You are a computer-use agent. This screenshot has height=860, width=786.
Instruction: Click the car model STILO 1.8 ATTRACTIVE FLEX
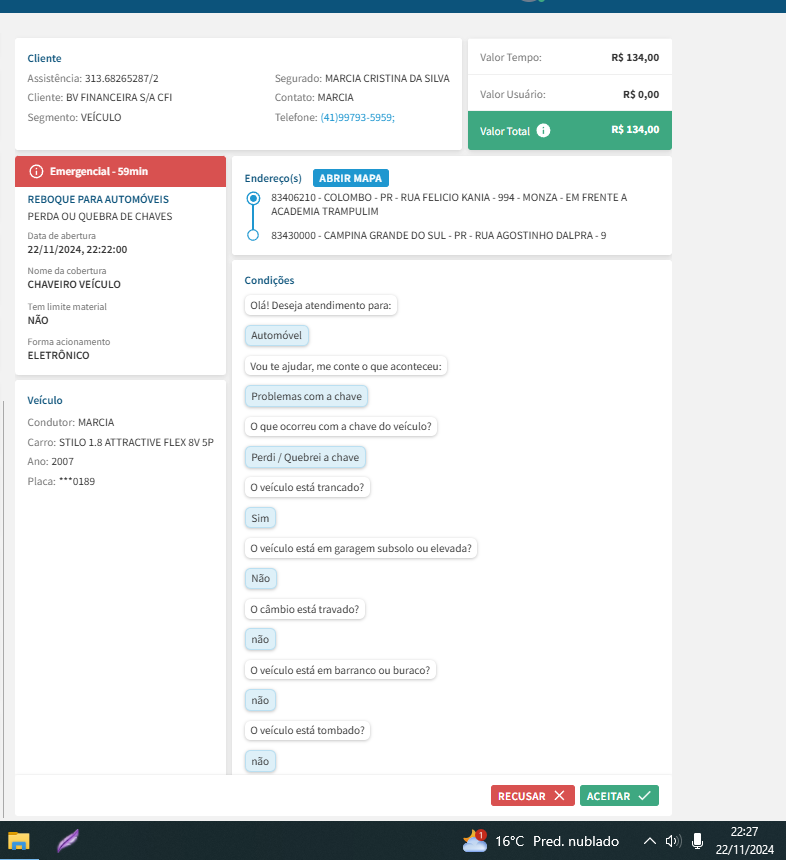click(136, 442)
